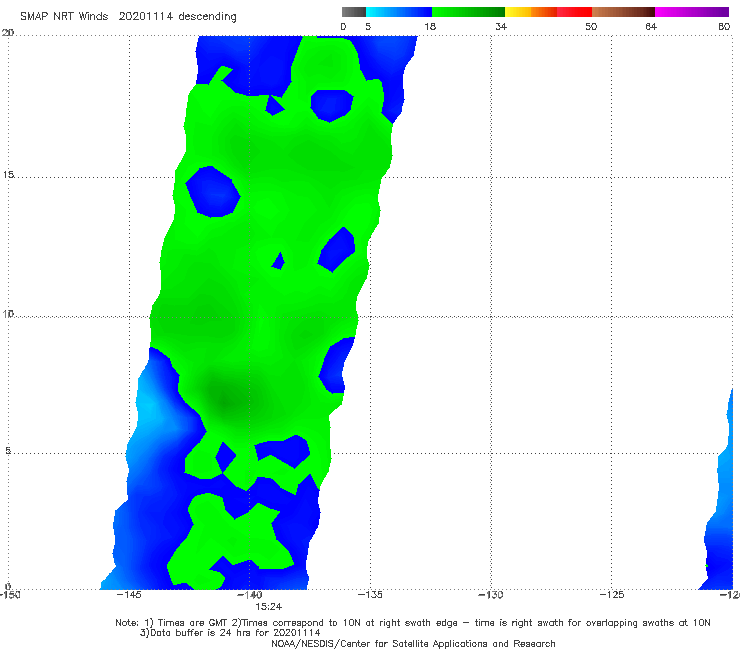
Task: Click the red segment of the color bar
Action: 574,12
